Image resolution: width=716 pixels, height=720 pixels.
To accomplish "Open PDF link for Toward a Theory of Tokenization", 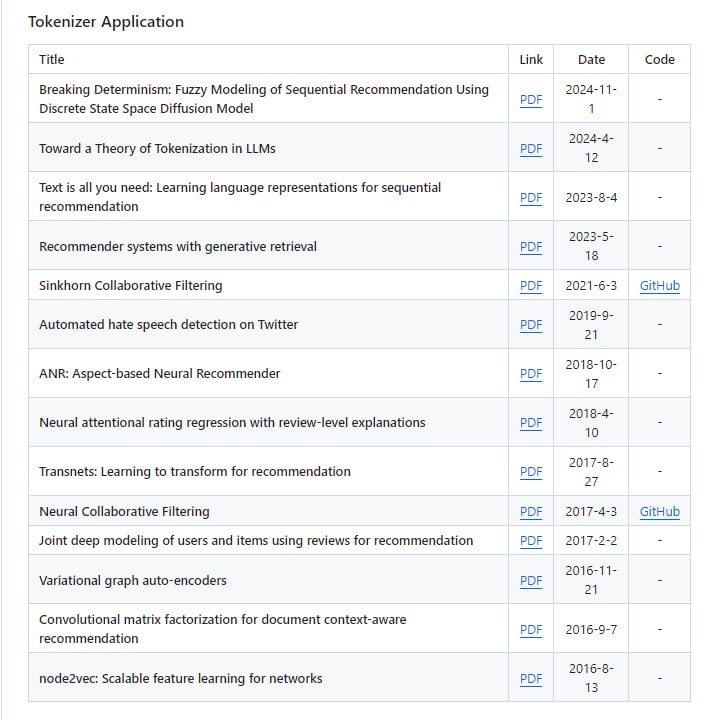I will point(531,148).
